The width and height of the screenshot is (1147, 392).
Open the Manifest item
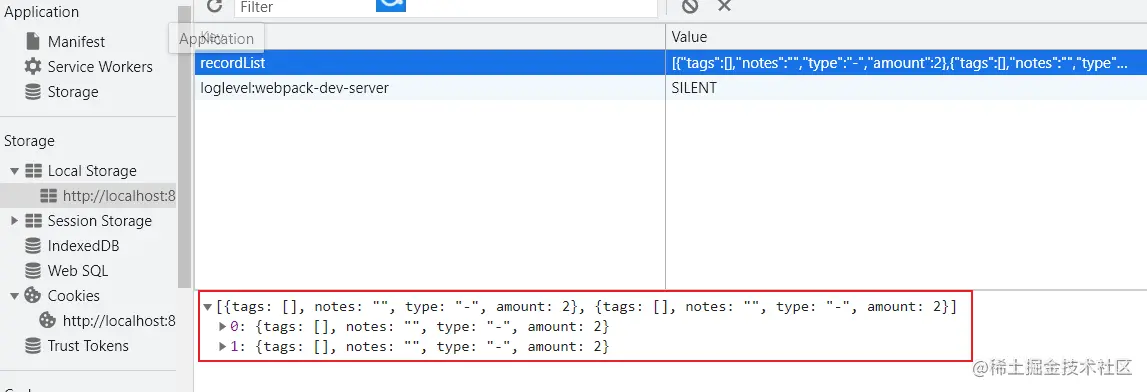point(76,42)
